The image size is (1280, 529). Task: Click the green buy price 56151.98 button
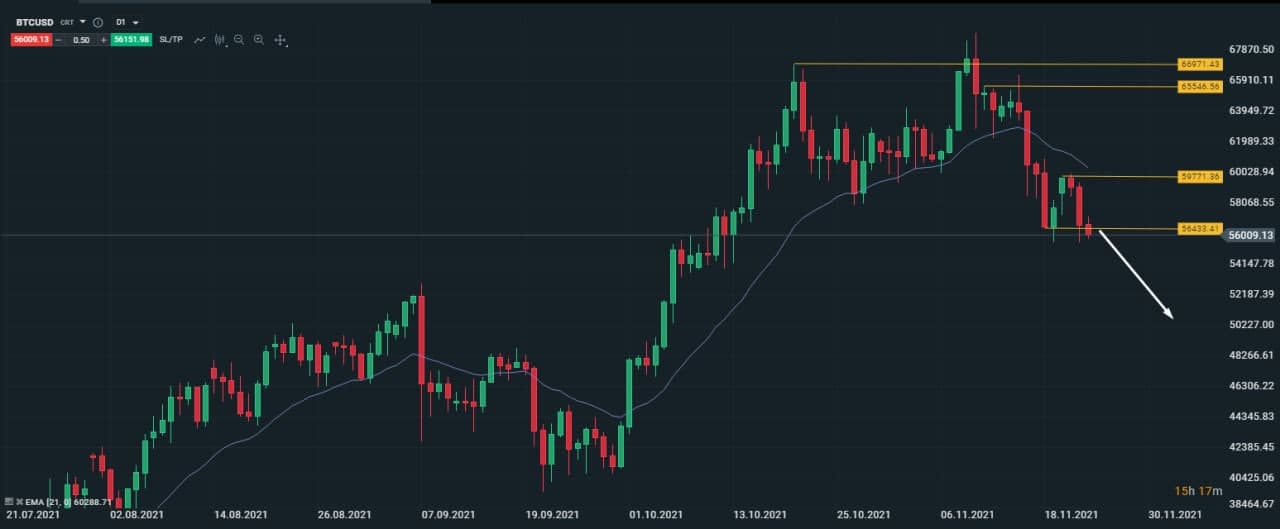132,40
